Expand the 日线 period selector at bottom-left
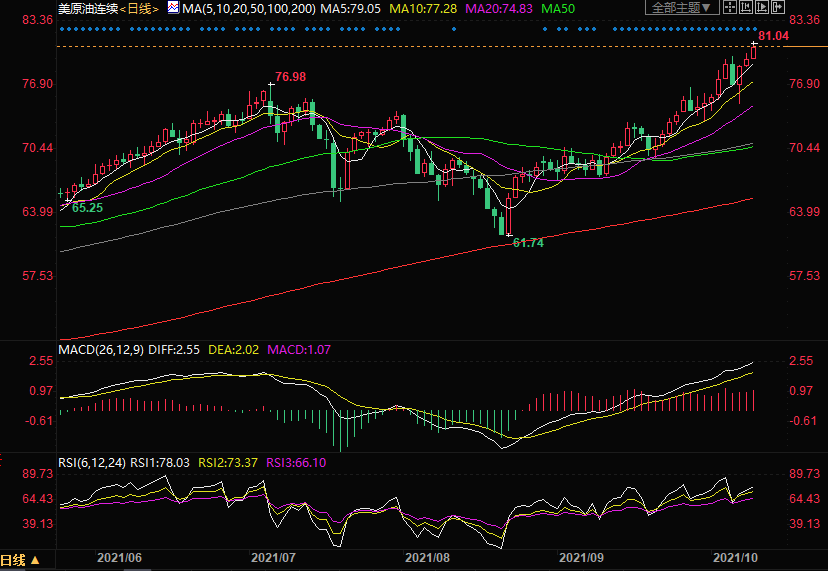 point(20,560)
